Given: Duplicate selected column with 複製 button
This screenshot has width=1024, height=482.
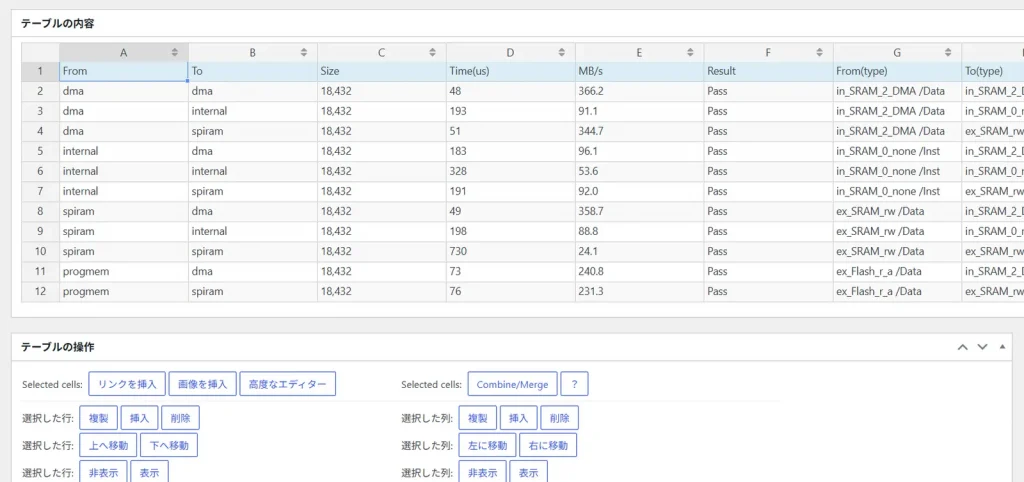Looking at the screenshot, I should [x=478, y=418].
